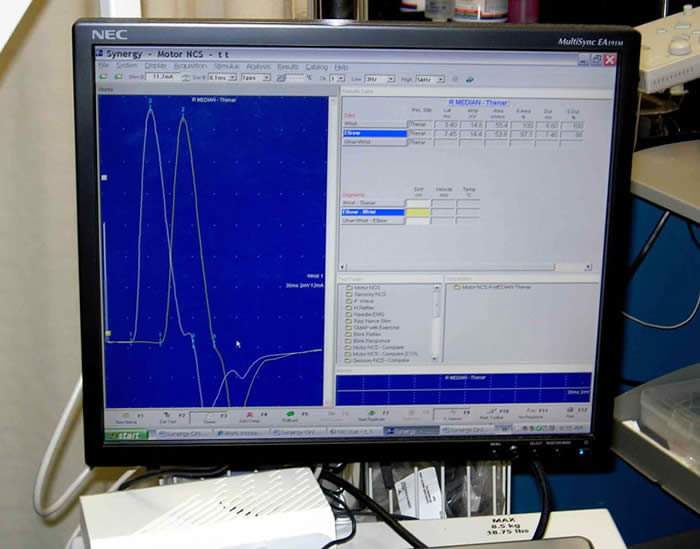Click right arrow of results horizontal scrollbar
Image resolution: width=700 pixels, height=549 pixels.
588,267
